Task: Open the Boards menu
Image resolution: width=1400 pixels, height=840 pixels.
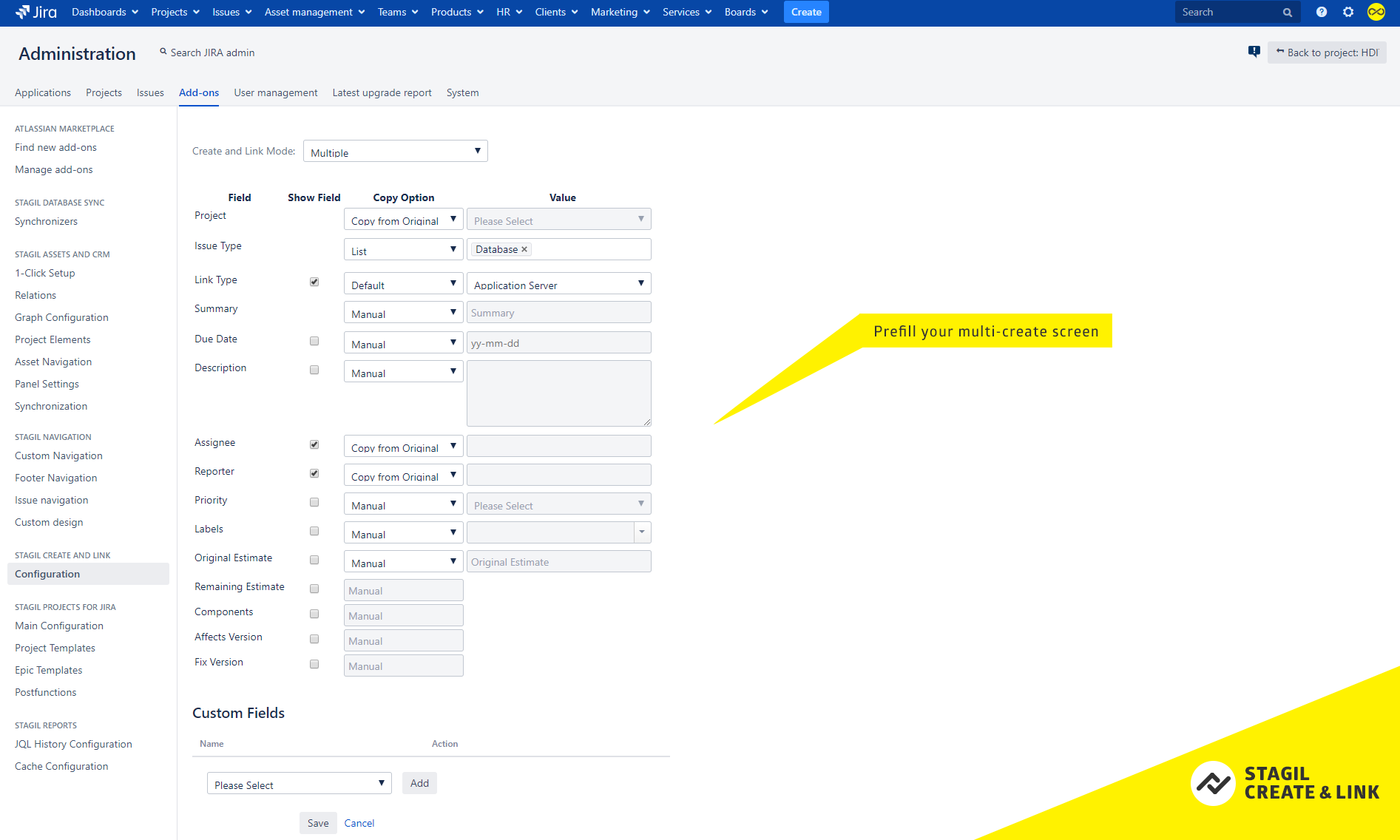Action: click(746, 12)
